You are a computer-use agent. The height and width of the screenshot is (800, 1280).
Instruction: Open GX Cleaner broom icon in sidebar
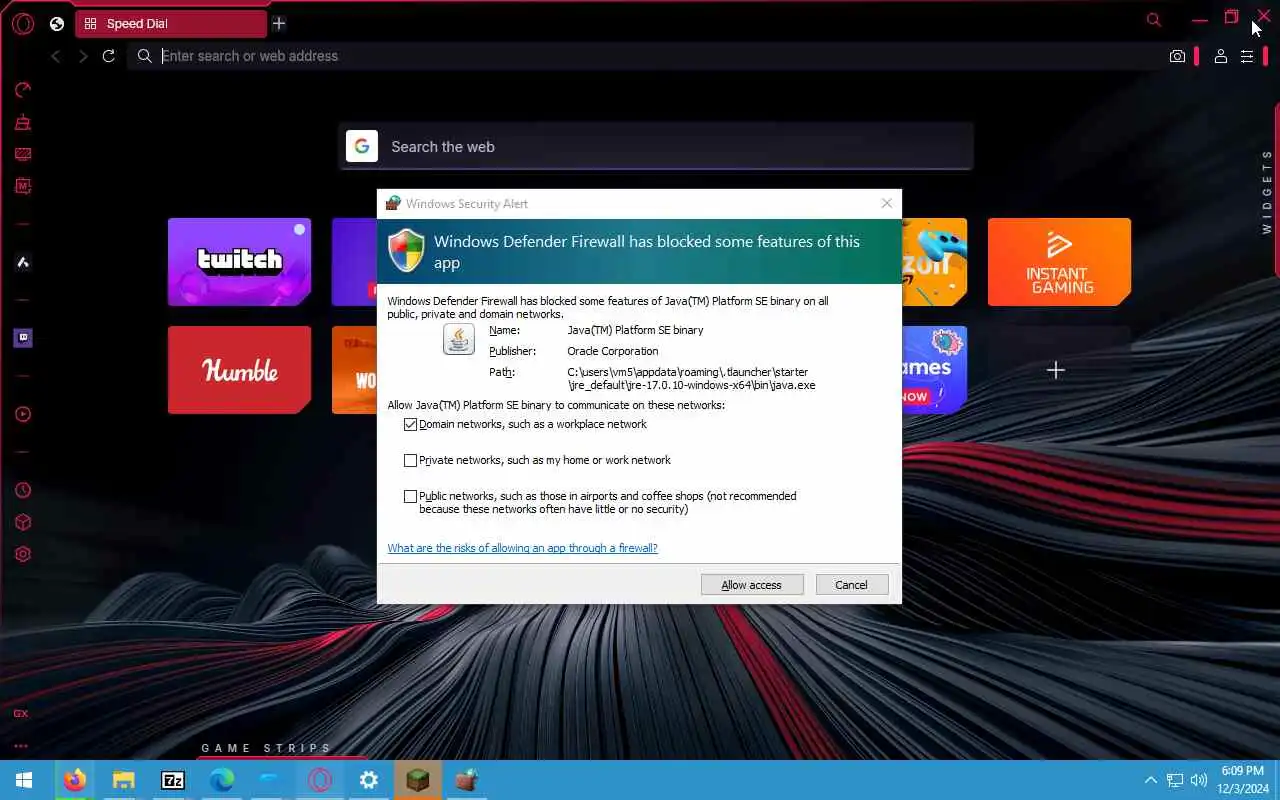point(23,123)
